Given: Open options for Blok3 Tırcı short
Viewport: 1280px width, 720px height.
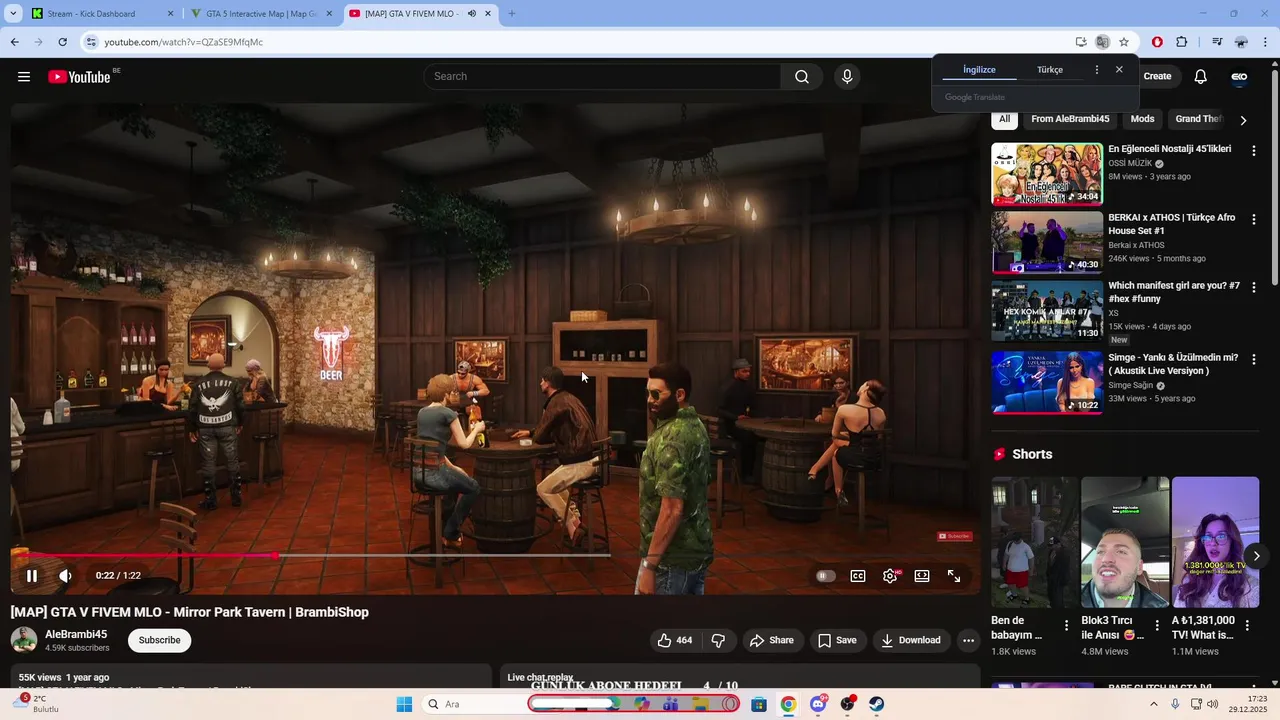Looking at the screenshot, I should point(1158,626).
